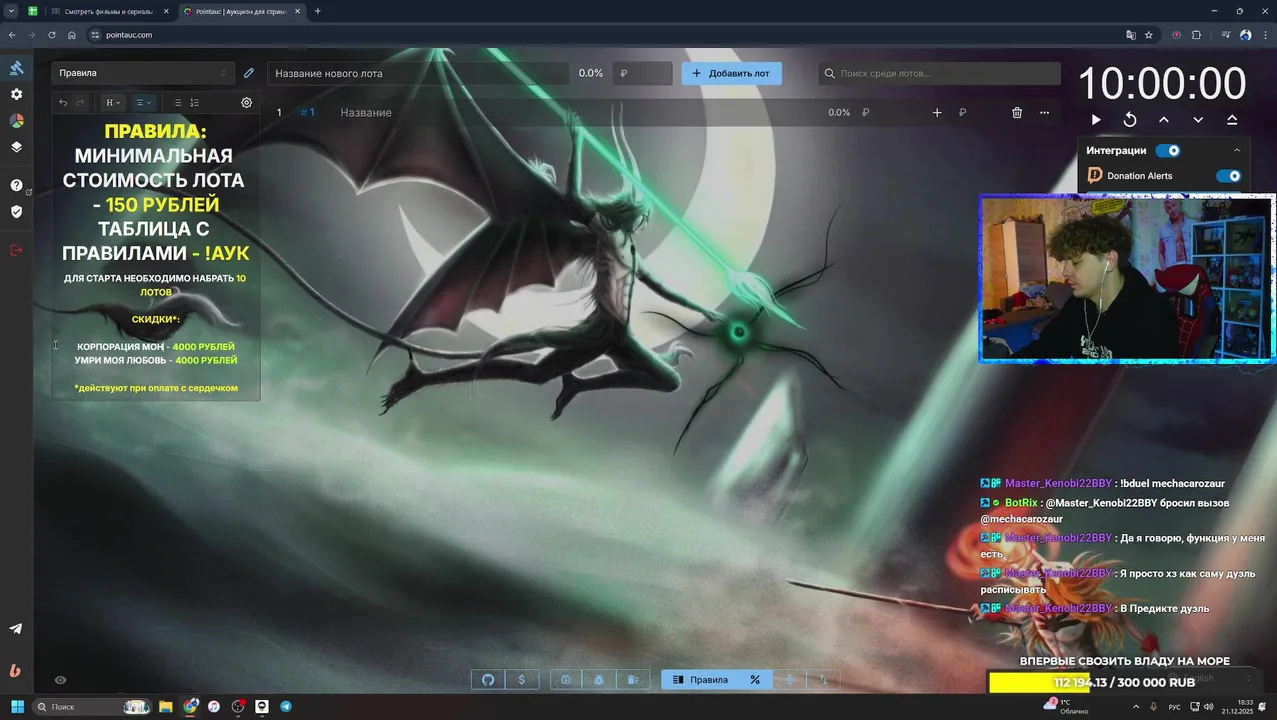Switch to Смотреть фильмы и сериалы tab

pyautogui.click(x=110, y=11)
